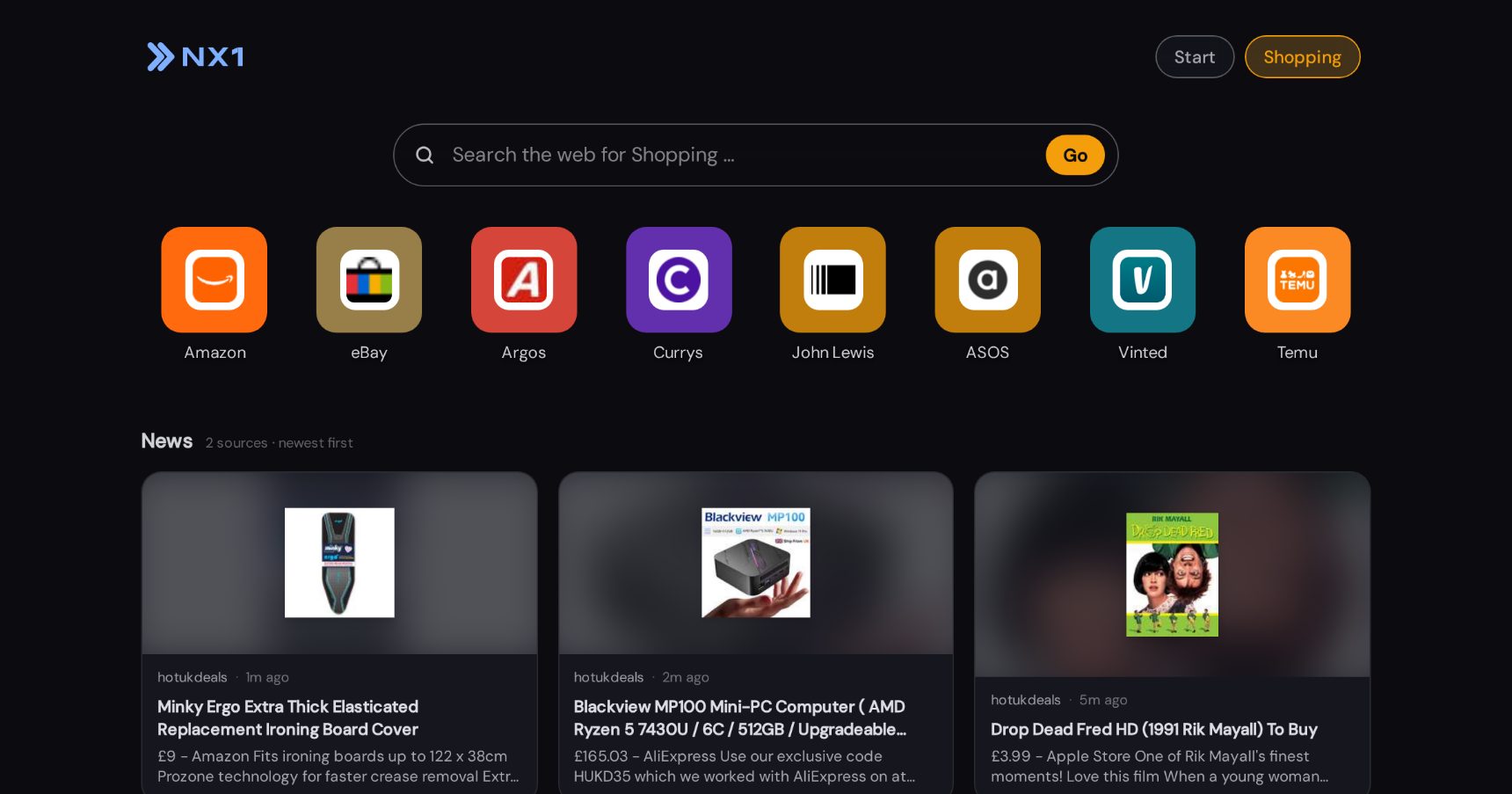The image size is (1512, 794).
Task: Open the Vinted shortcut icon
Action: point(1143,280)
